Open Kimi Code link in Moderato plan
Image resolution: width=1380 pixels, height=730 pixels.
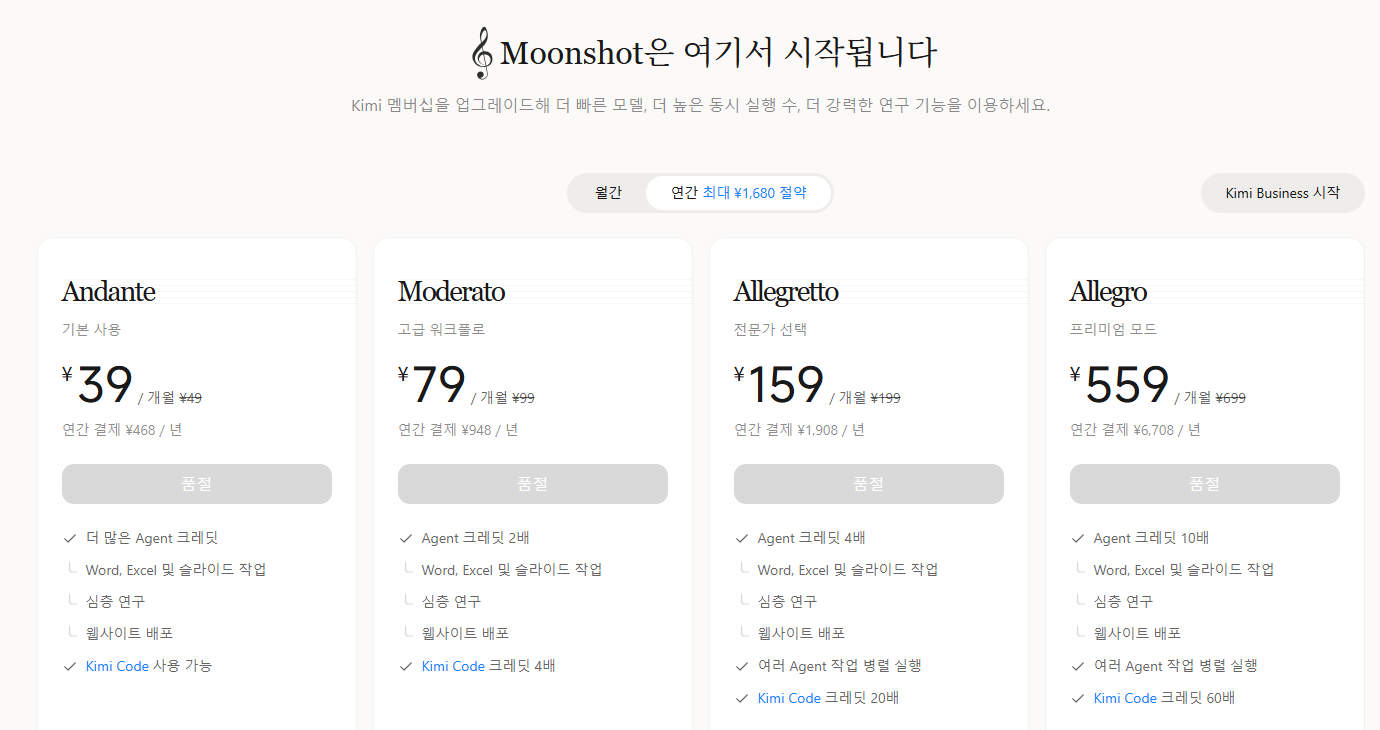click(453, 666)
